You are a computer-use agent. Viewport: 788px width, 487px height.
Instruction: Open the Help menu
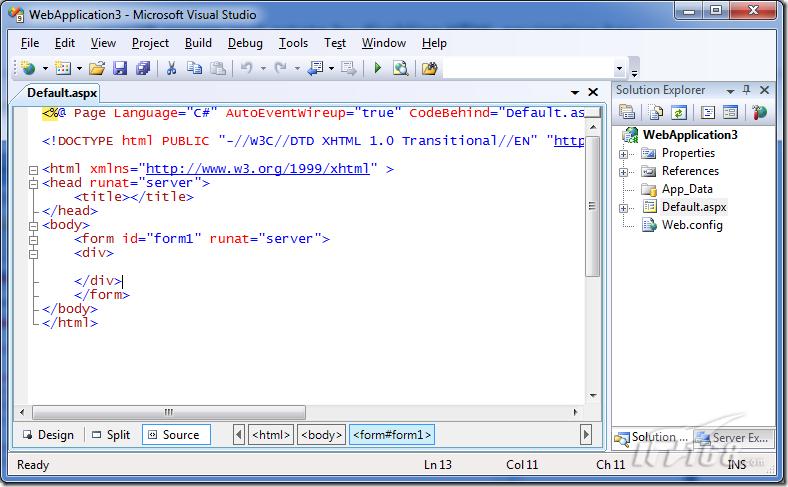click(434, 43)
